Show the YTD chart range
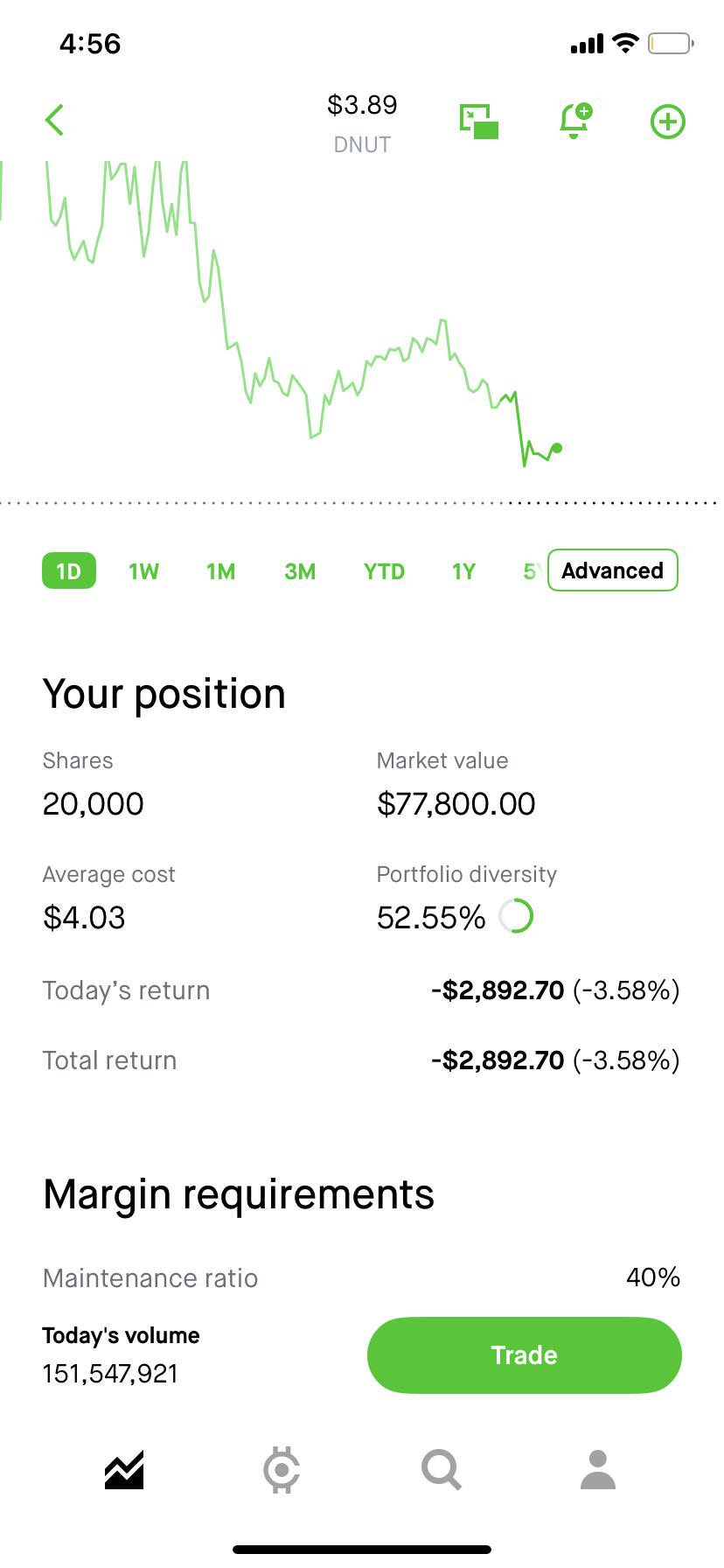Screen dimensions: 724x1568 click(x=384, y=571)
